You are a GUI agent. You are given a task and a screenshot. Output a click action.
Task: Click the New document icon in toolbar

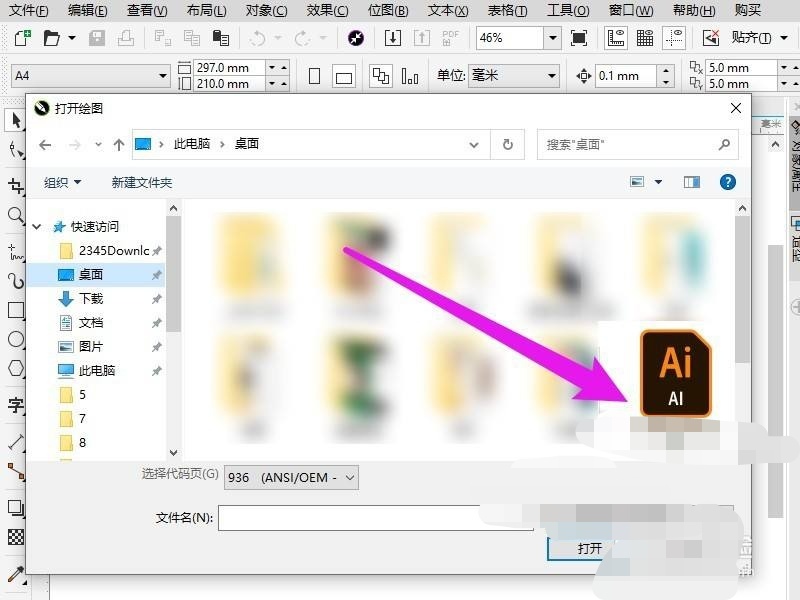[22, 38]
